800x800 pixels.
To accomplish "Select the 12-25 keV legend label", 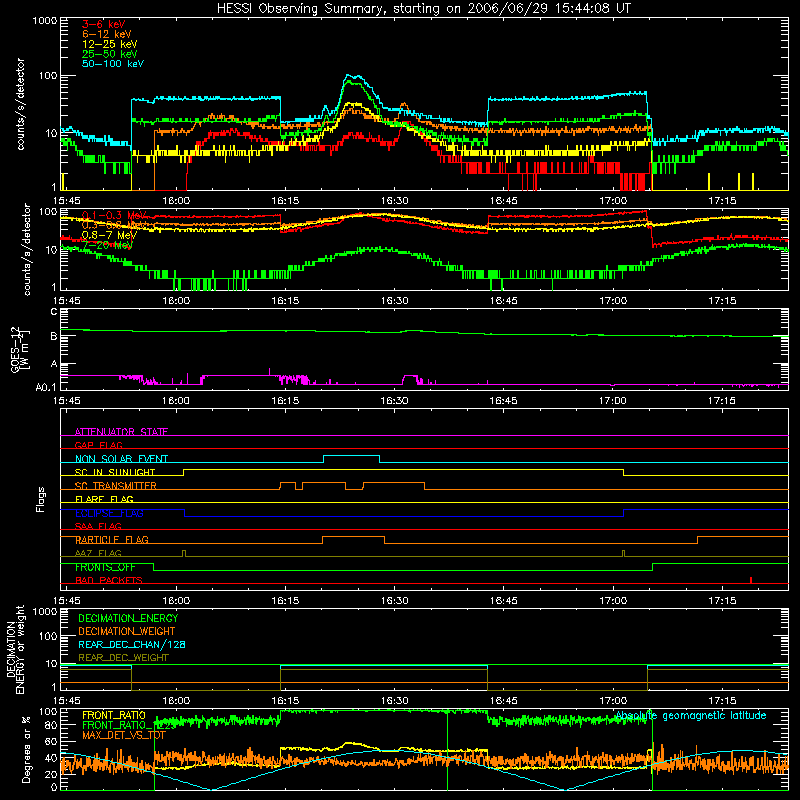I will pos(110,44).
